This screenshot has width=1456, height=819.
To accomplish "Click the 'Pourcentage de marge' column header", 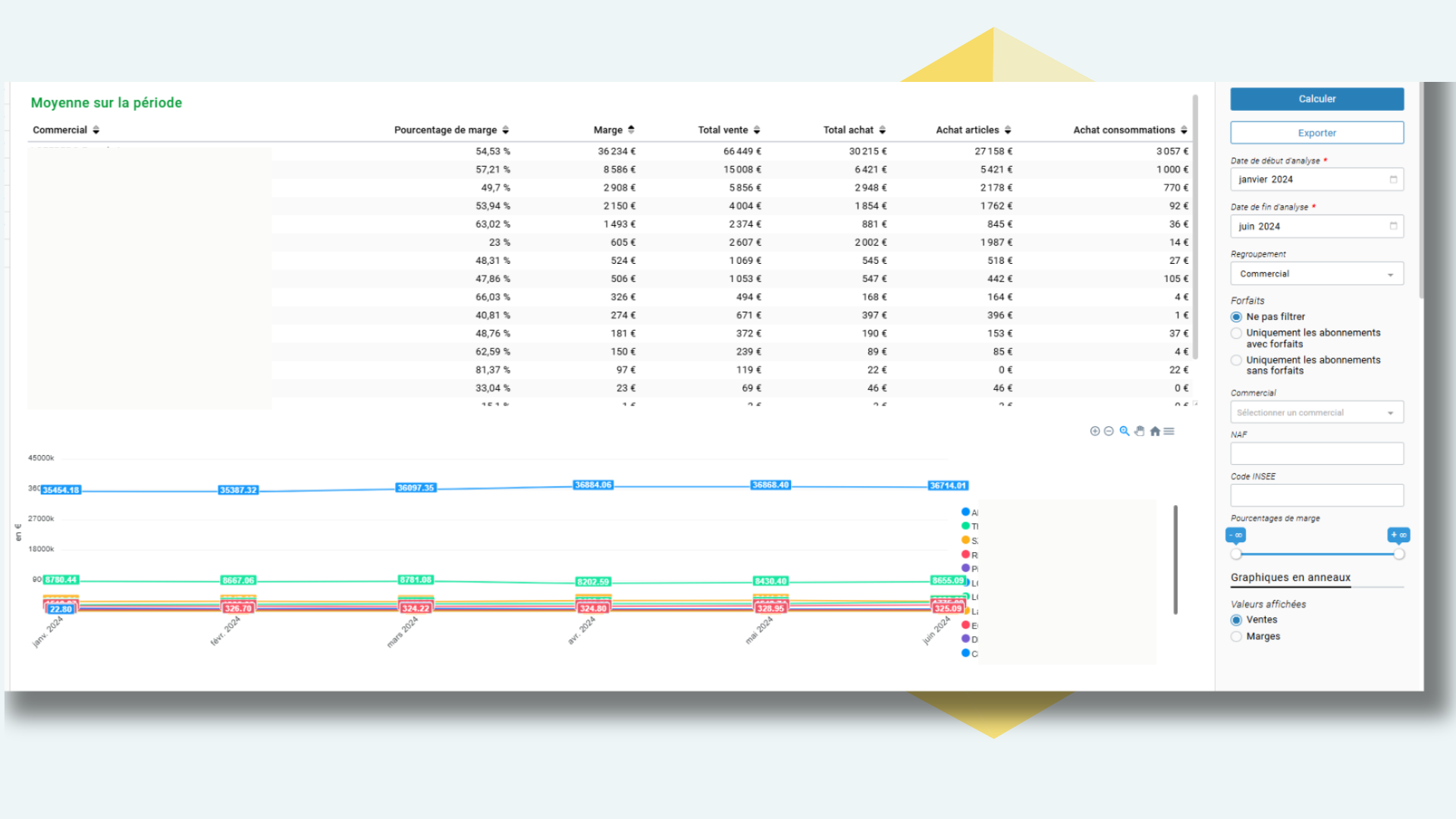I will pos(445,130).
